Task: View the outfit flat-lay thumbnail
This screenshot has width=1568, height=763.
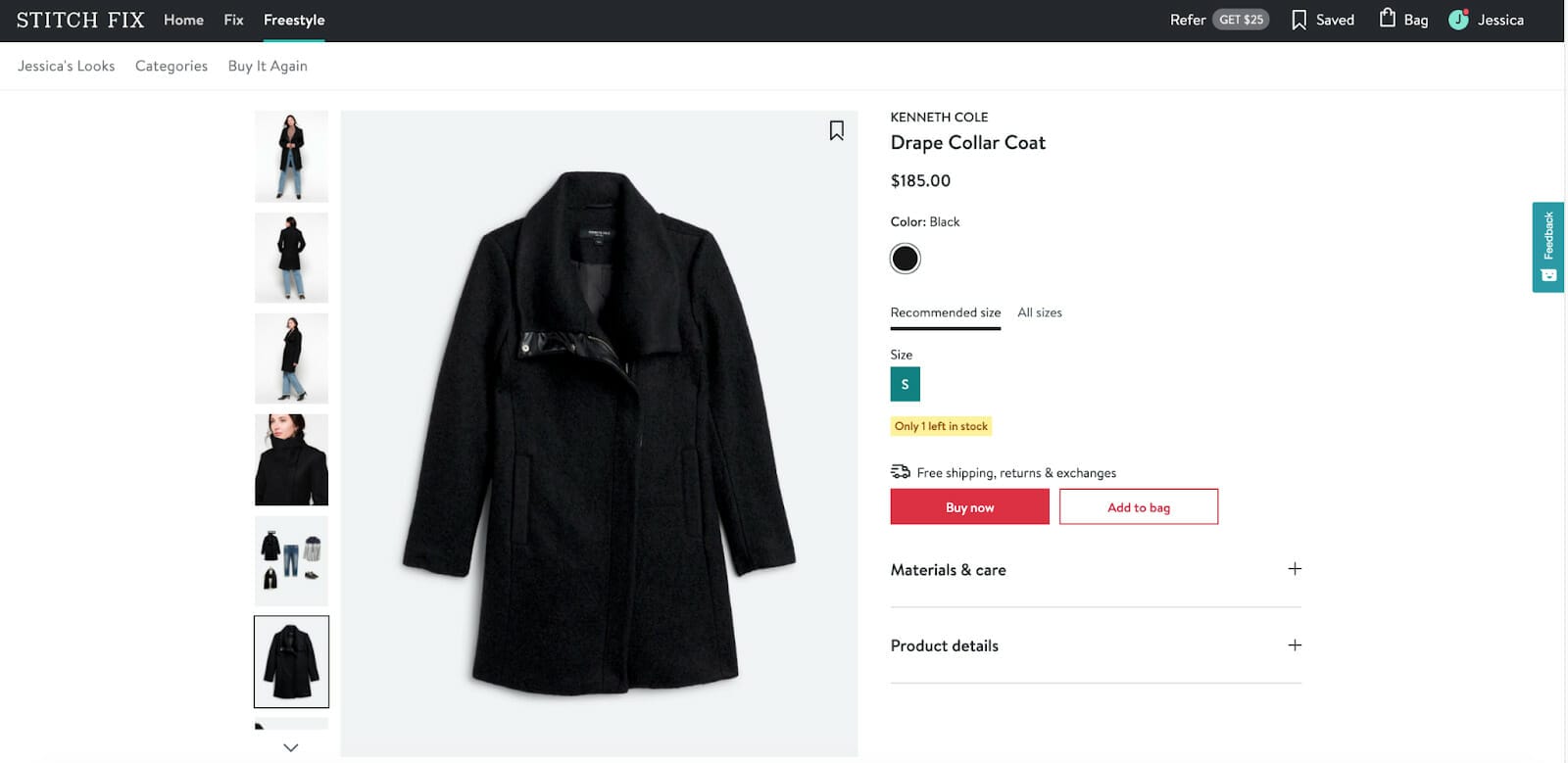Action: tap(291, 560)
